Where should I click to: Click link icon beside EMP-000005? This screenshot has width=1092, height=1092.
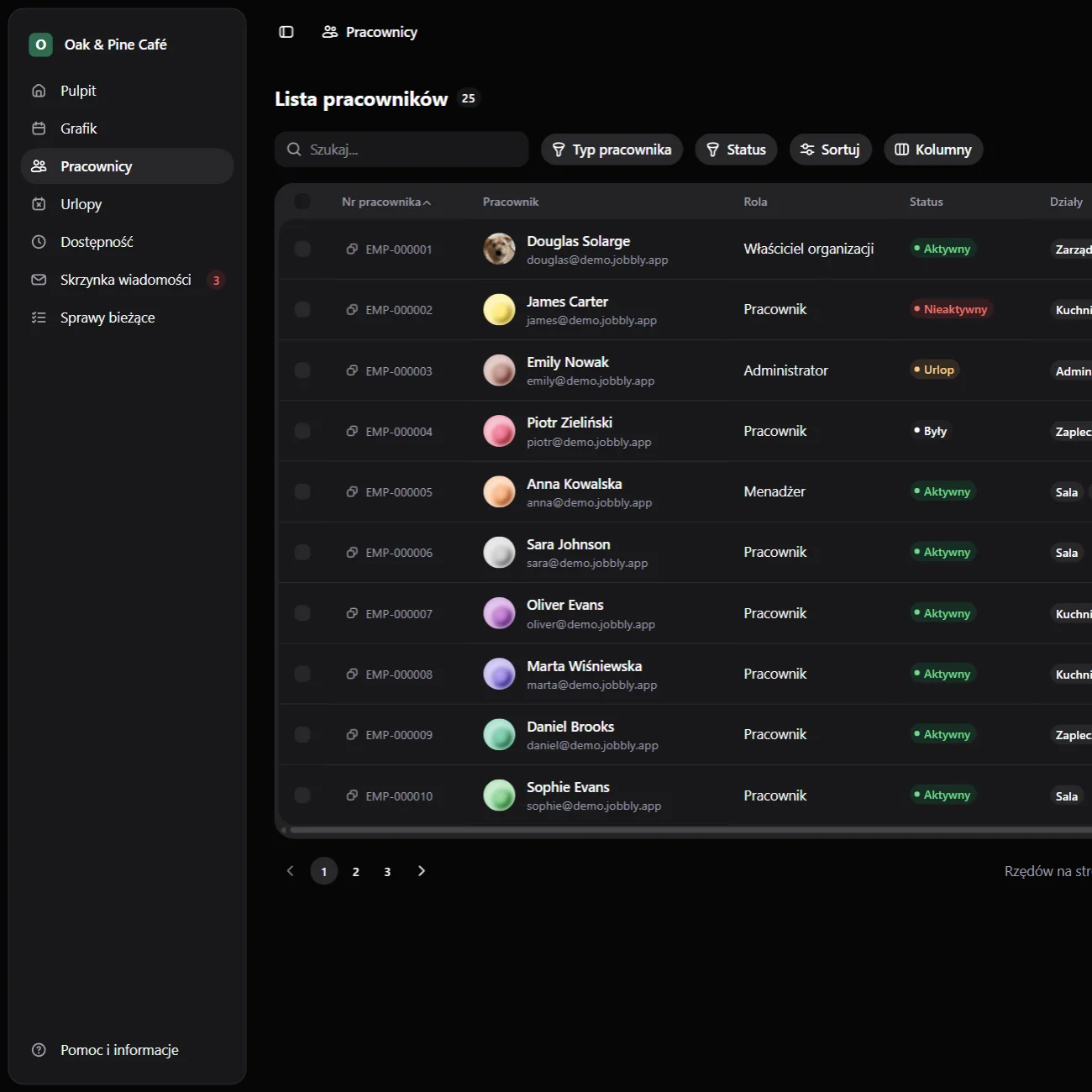[352, 491]
